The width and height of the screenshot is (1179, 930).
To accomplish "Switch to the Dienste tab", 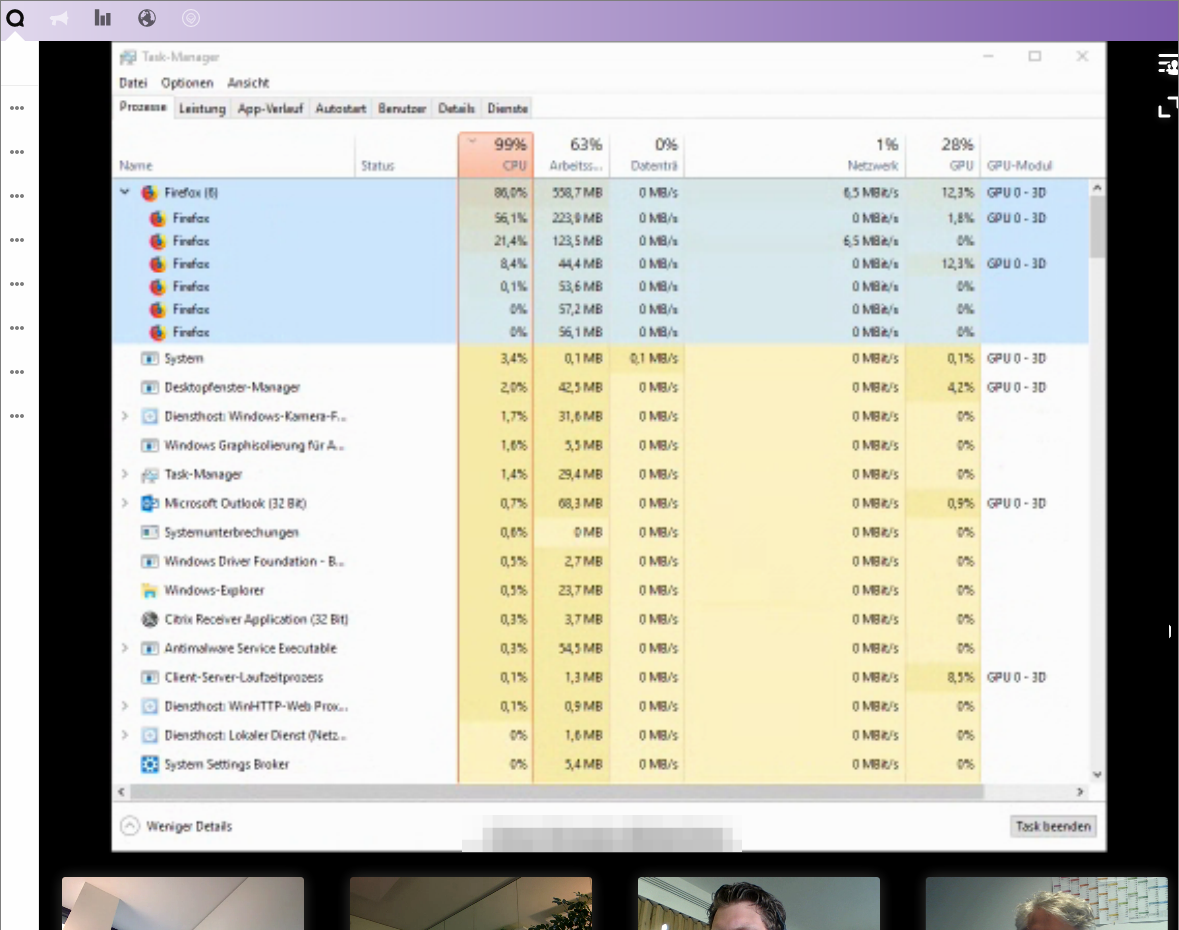I will pyautogui.click(x=508, y=109).
